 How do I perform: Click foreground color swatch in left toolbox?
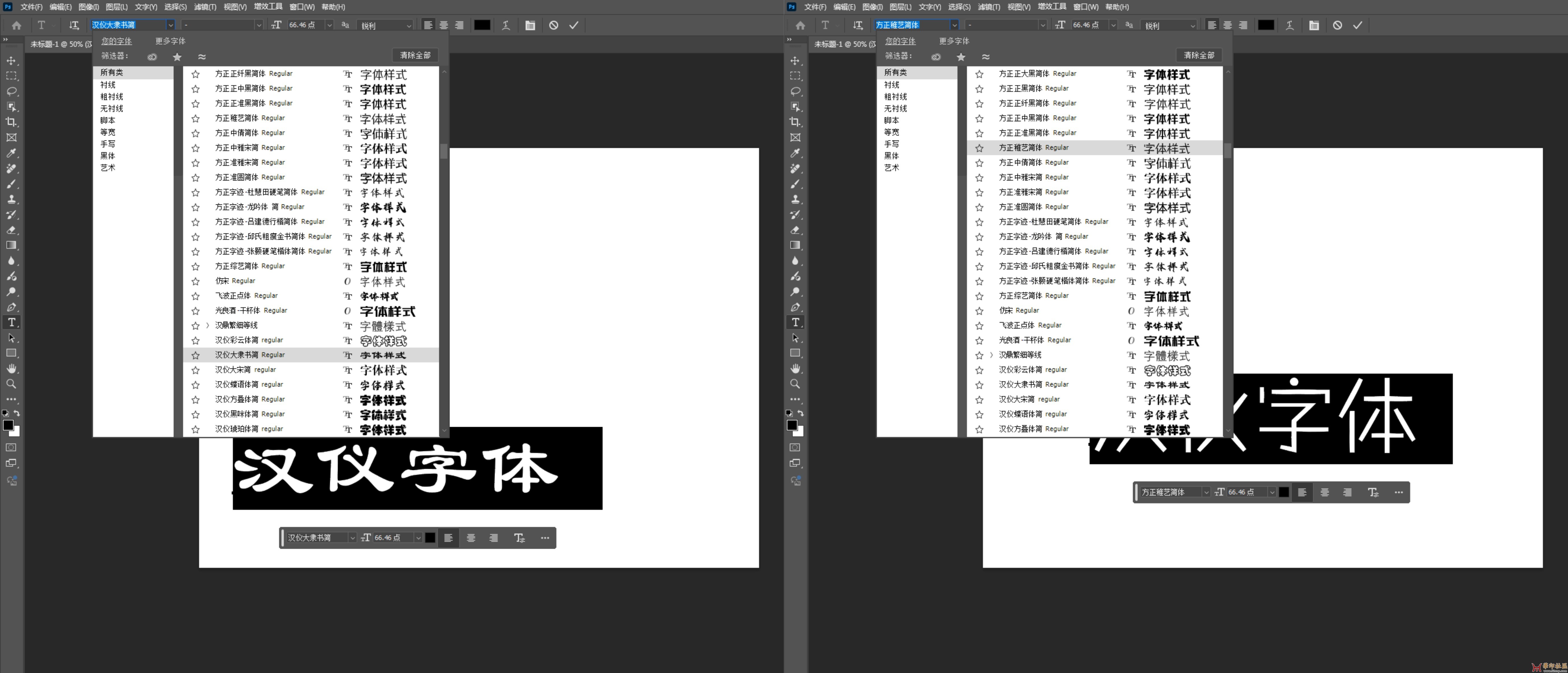(8, 425)
